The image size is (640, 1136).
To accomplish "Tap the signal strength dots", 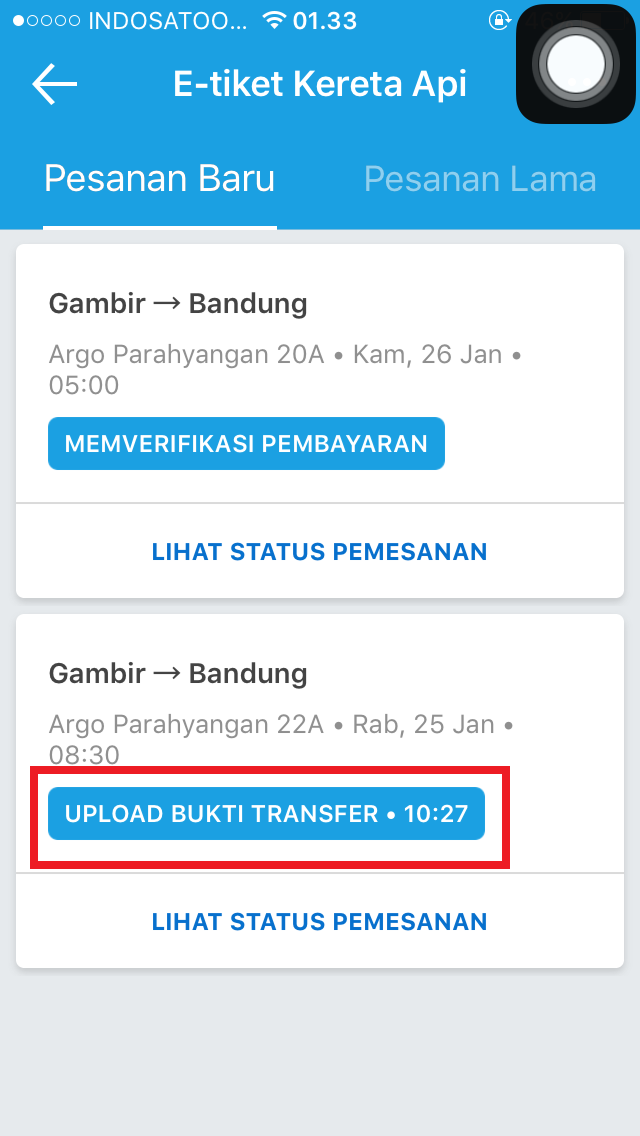I will pos(46,21).
